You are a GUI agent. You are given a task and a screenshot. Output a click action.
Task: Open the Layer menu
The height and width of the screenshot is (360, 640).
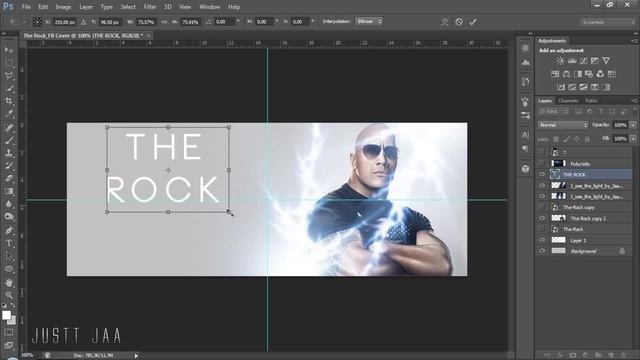[86, 7]
